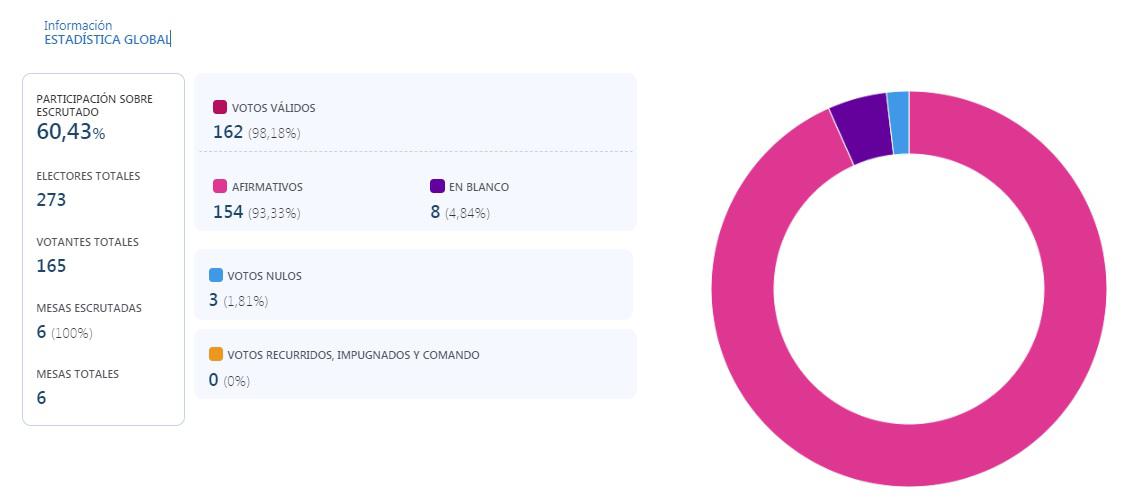Viewport: 1123px width, 497px height.
Task: Click the Electores Totales count 273
Action: pyautogui.click(x=51, y=200)
